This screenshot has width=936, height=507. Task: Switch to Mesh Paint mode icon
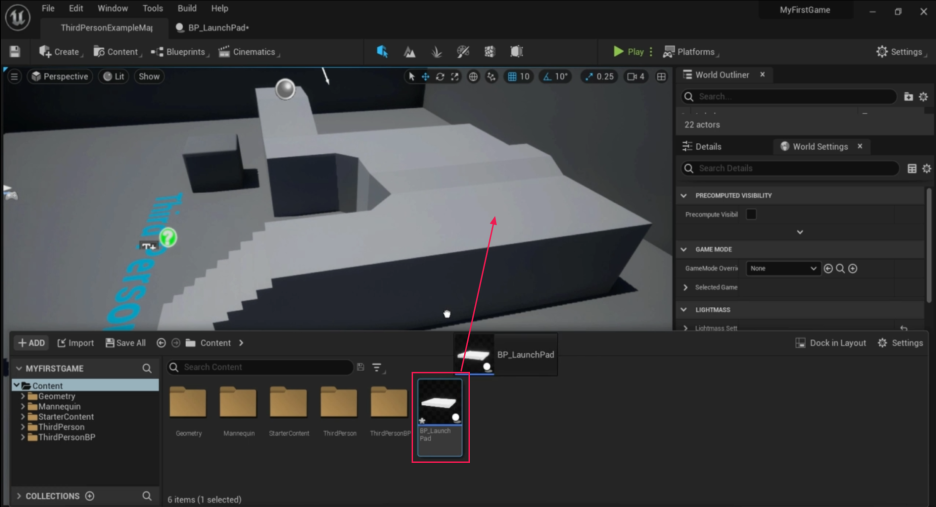[463, 52]
